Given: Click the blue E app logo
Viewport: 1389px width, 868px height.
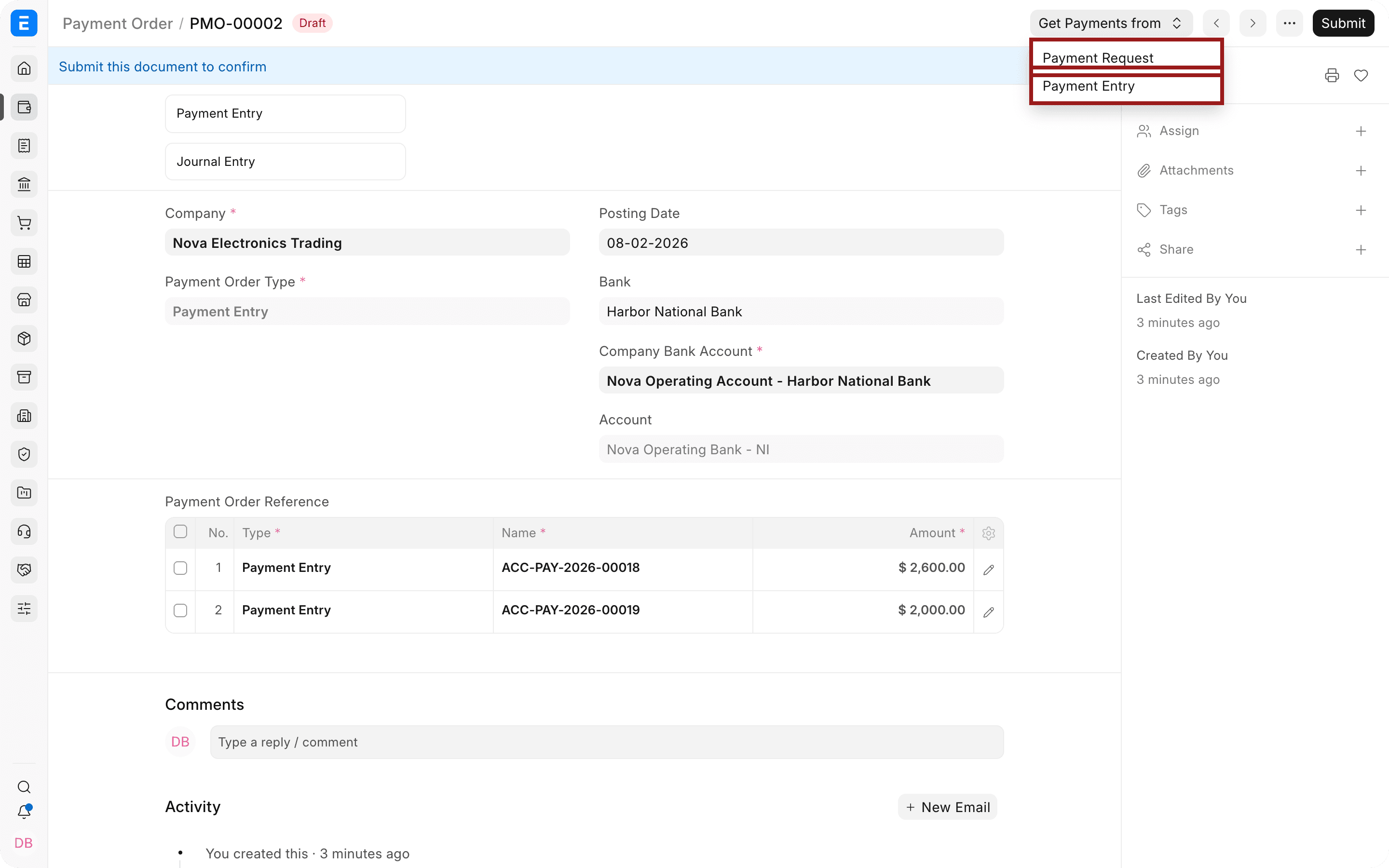Looking at the screenshot, I should point(24,23).
